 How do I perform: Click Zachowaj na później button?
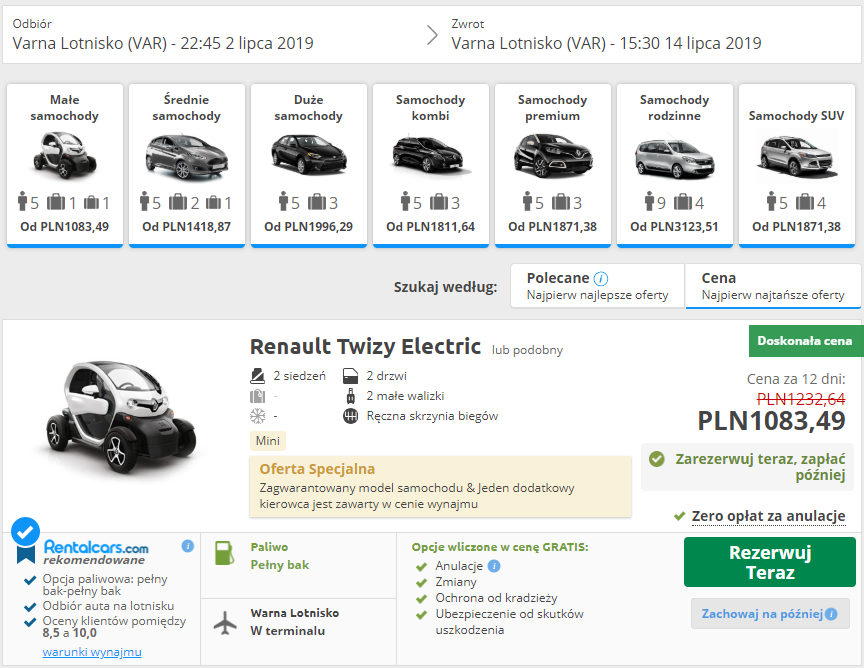point(770,613)
